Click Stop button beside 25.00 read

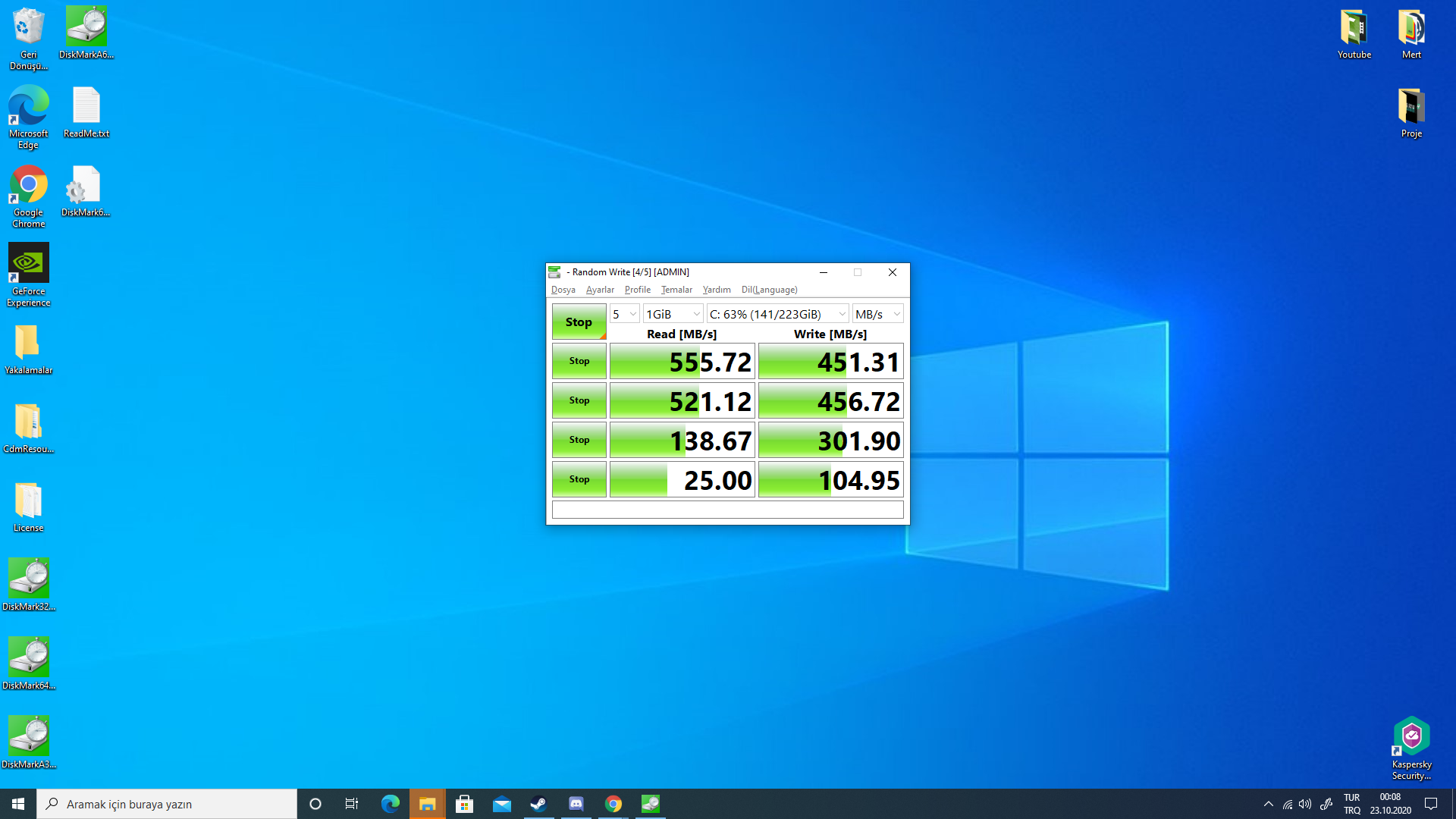[x=579, y=479]
